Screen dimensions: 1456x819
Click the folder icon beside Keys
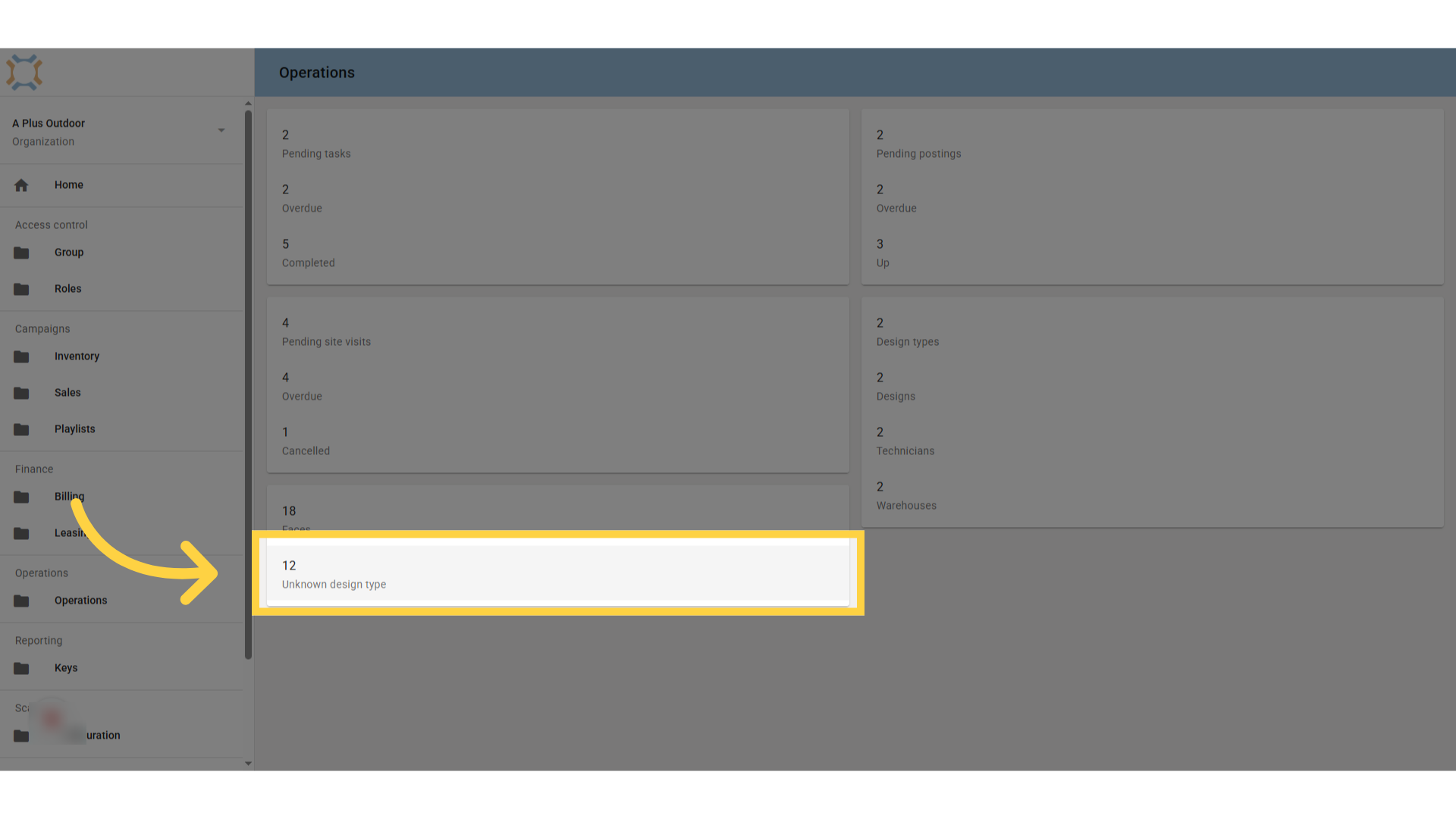pos(21,668)
